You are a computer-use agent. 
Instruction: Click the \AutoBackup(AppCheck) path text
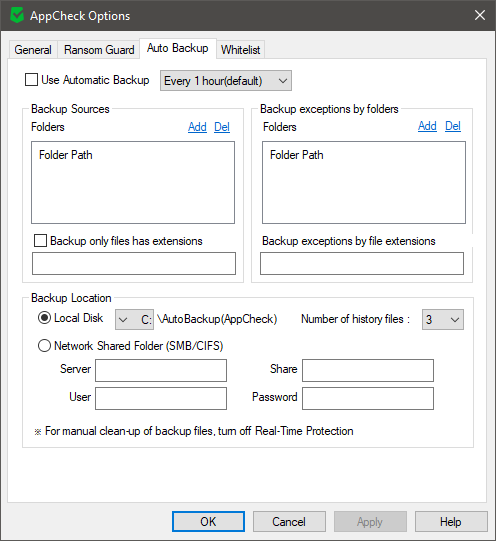[x=217, y=319]
